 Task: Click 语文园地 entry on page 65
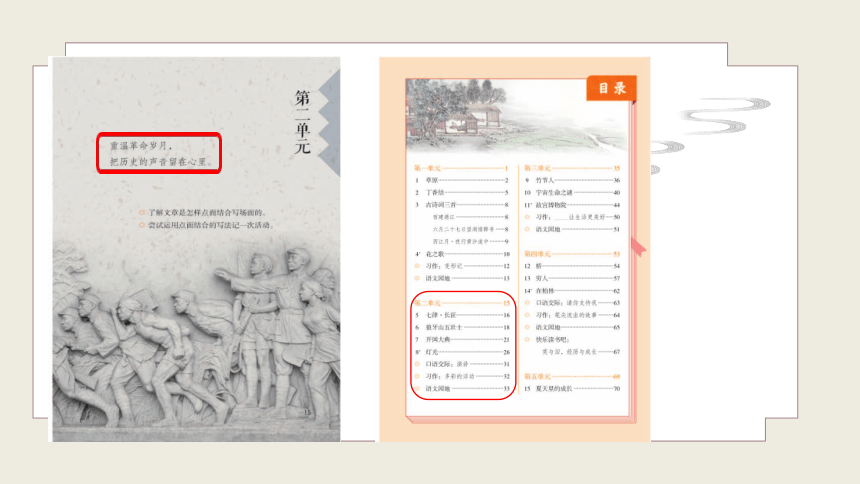572,327
